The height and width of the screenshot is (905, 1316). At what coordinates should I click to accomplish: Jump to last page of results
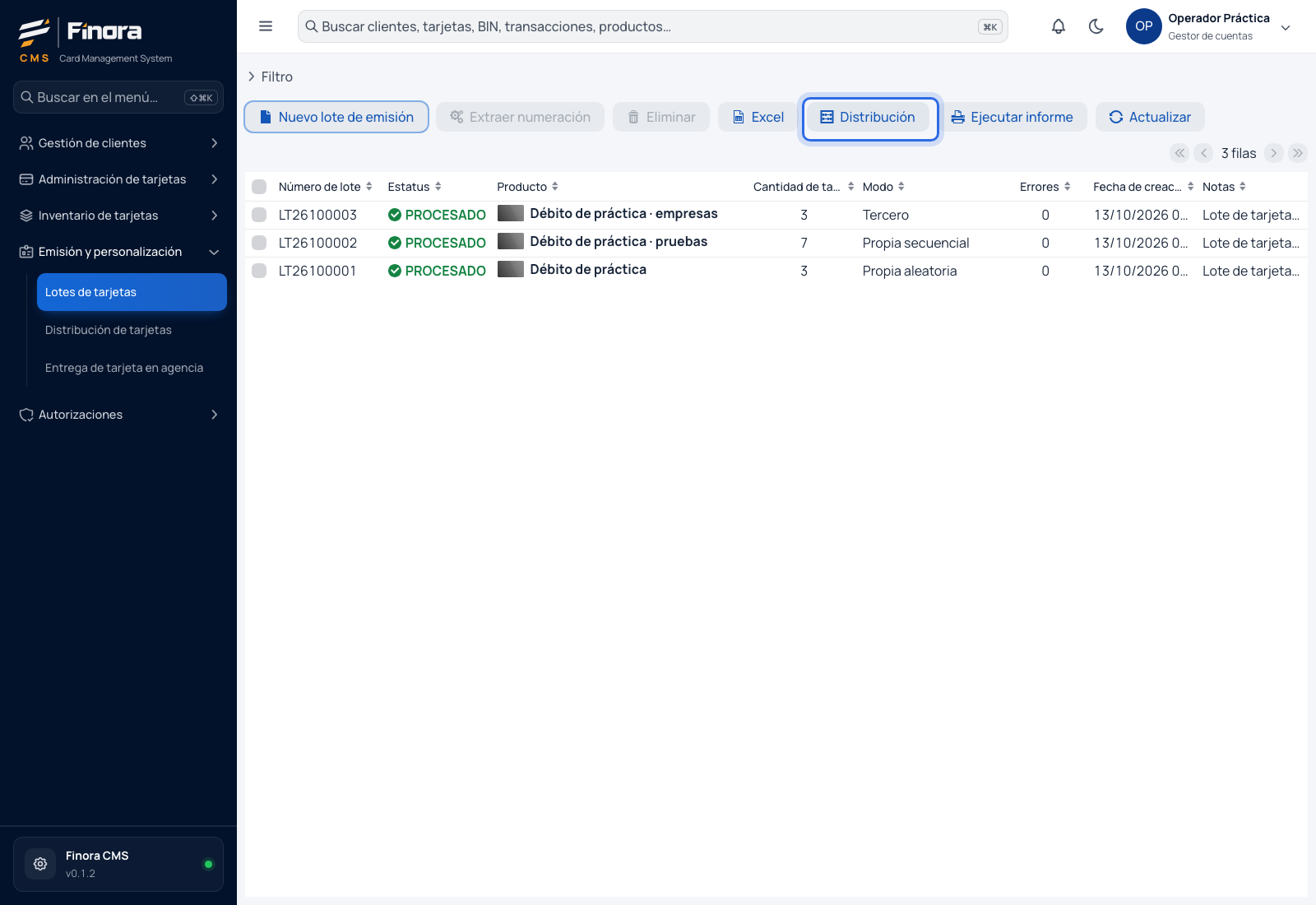coord(1298,153)
